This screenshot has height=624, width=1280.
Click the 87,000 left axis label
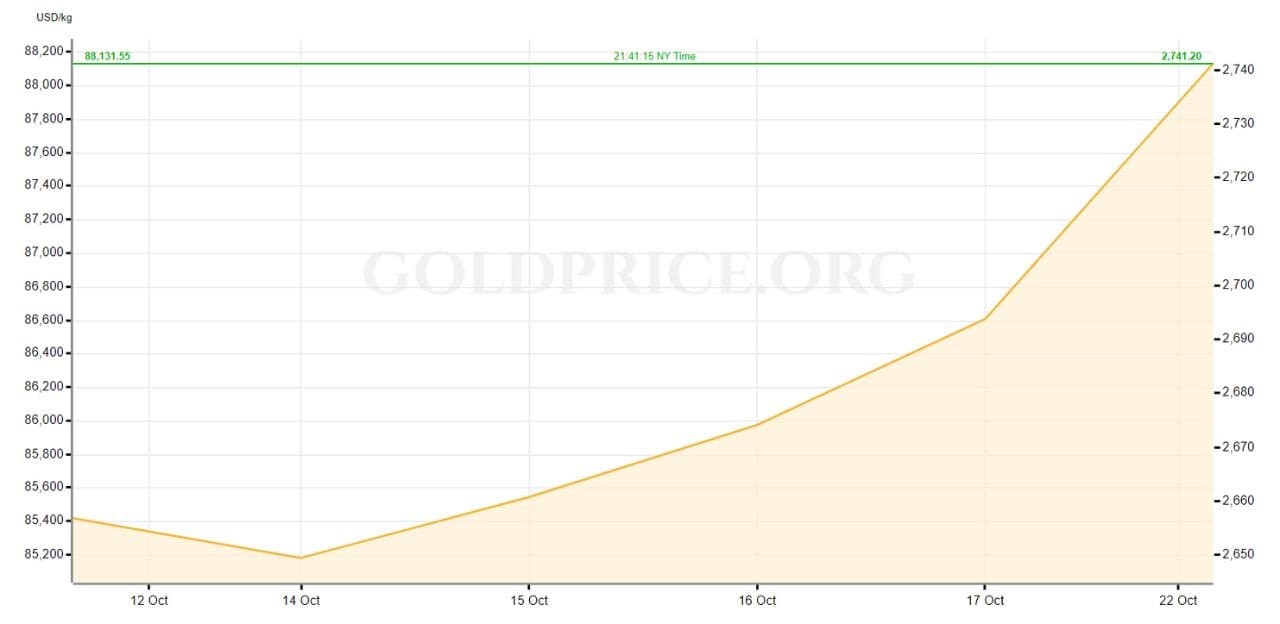[47, 252]
